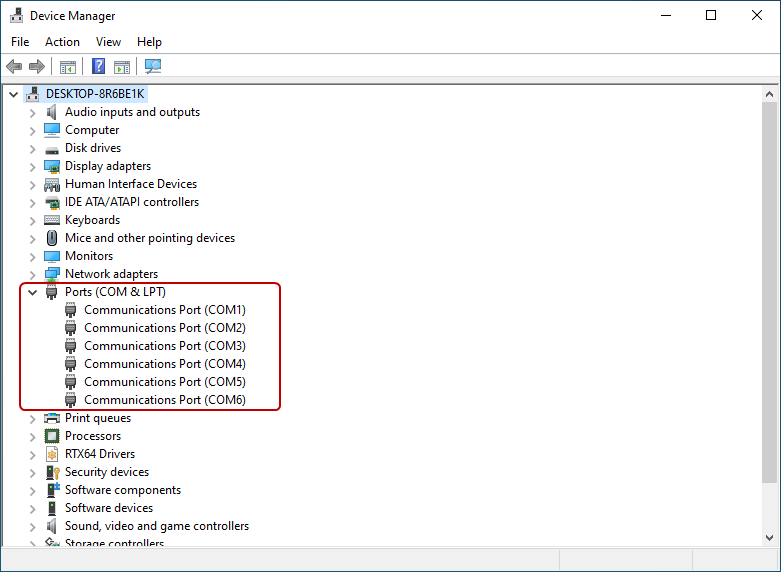Select Communications Port (COM2)
Viewport: 781px width, 572px height.
pyautogui.click(x=165, y=328)
